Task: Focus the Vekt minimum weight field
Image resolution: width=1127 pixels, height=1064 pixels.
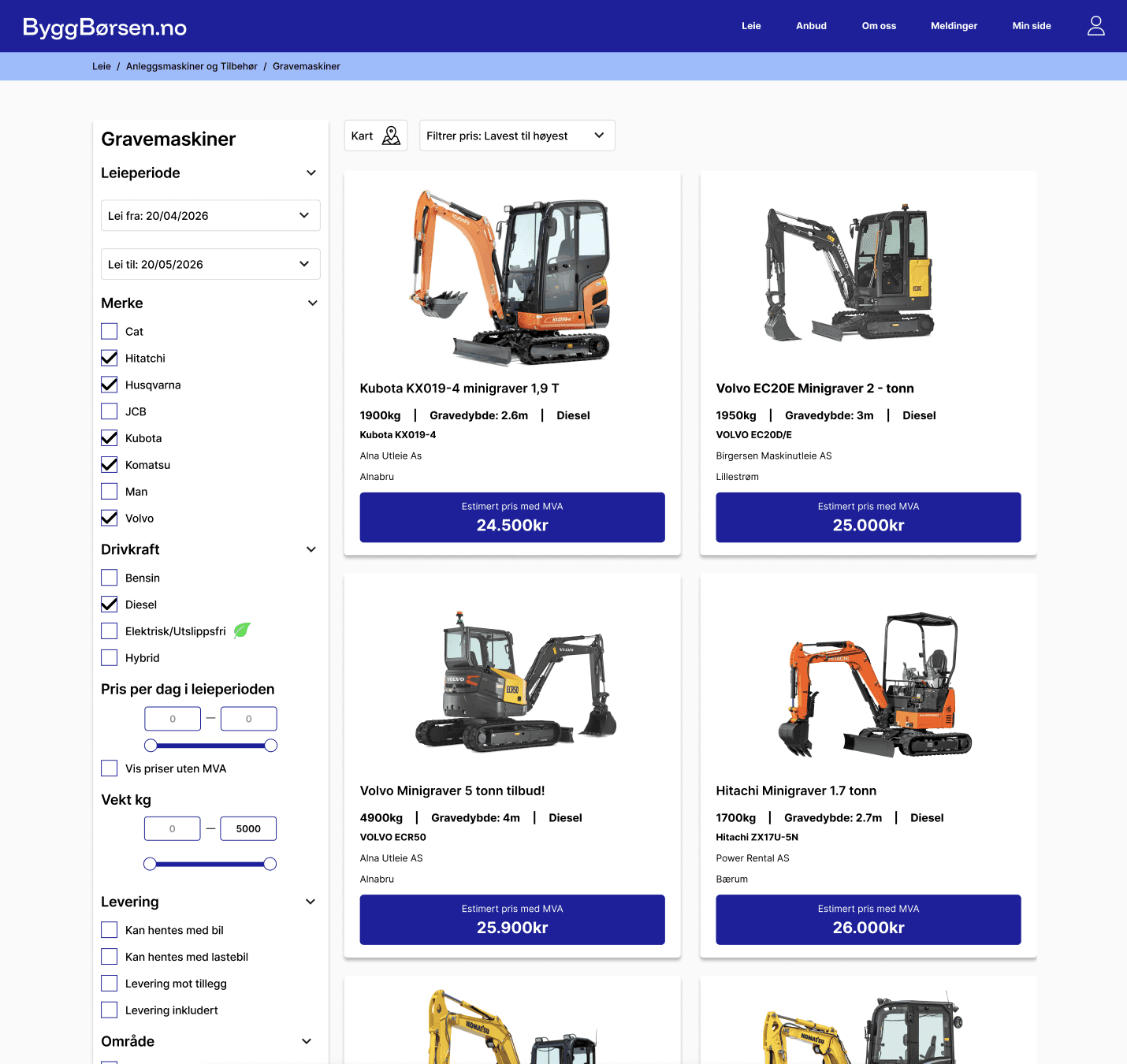Action: click(173, 828)
